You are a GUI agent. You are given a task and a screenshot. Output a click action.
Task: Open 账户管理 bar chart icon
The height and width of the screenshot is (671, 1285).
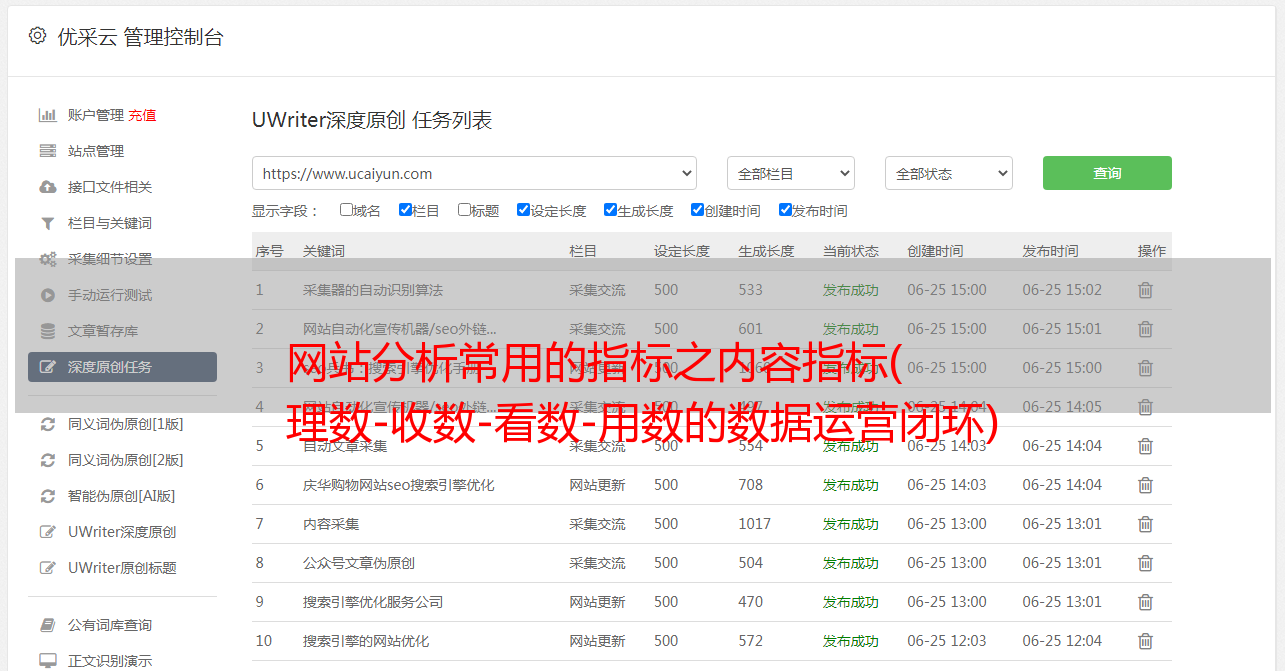pos(47,115)
